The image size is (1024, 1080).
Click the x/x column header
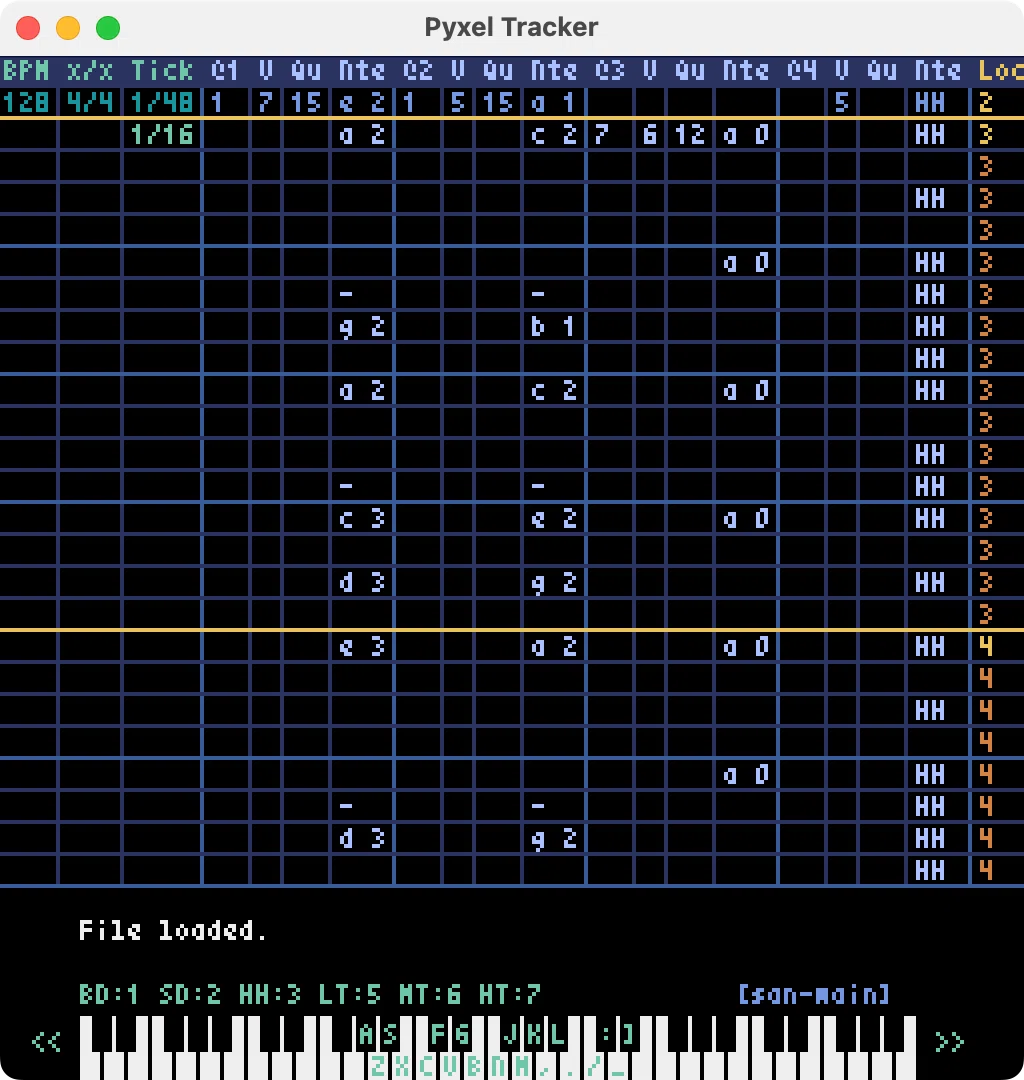pyautogui.click(x=90, y=70)
